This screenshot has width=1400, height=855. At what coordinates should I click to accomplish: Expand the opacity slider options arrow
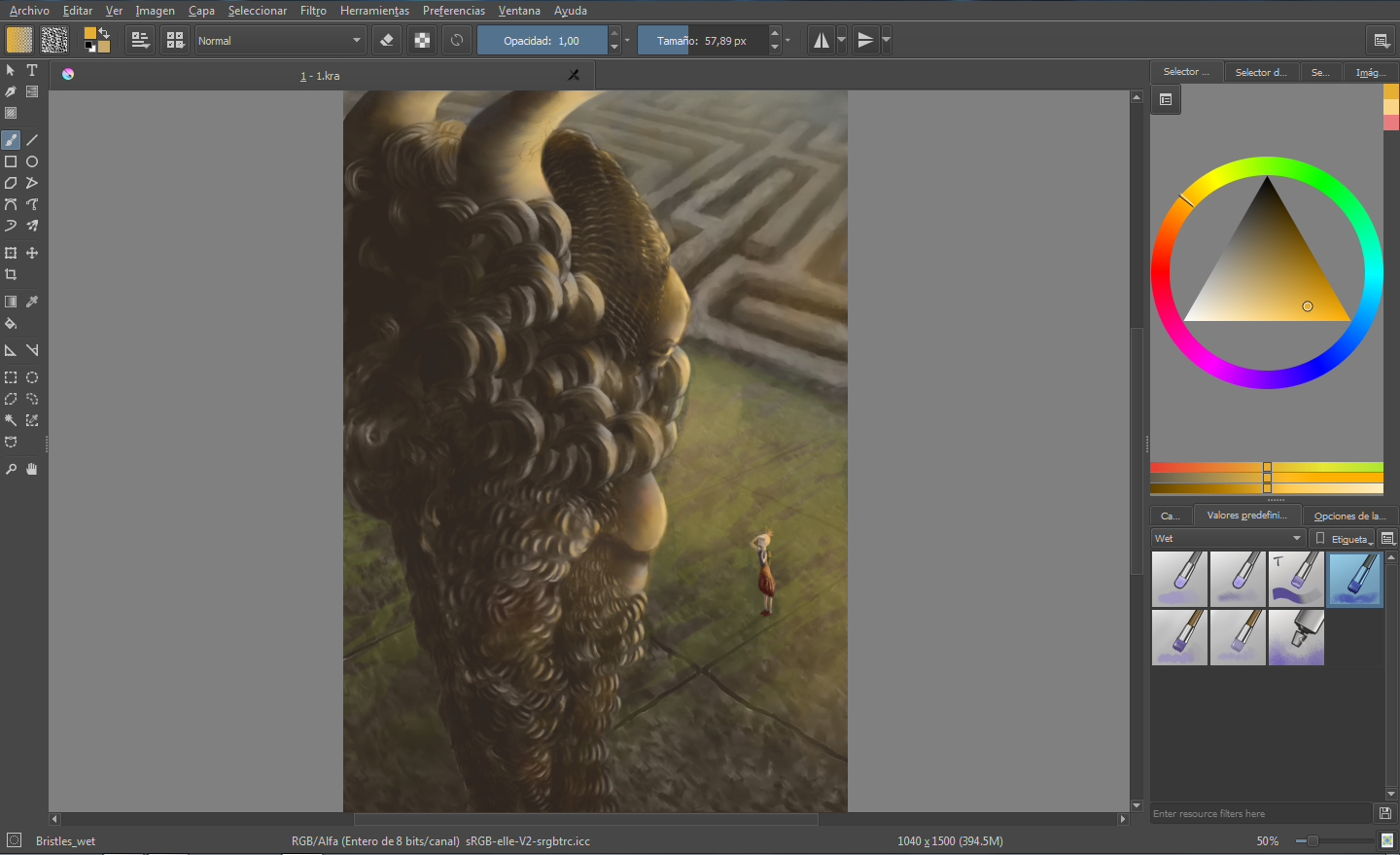pos(627,41)
